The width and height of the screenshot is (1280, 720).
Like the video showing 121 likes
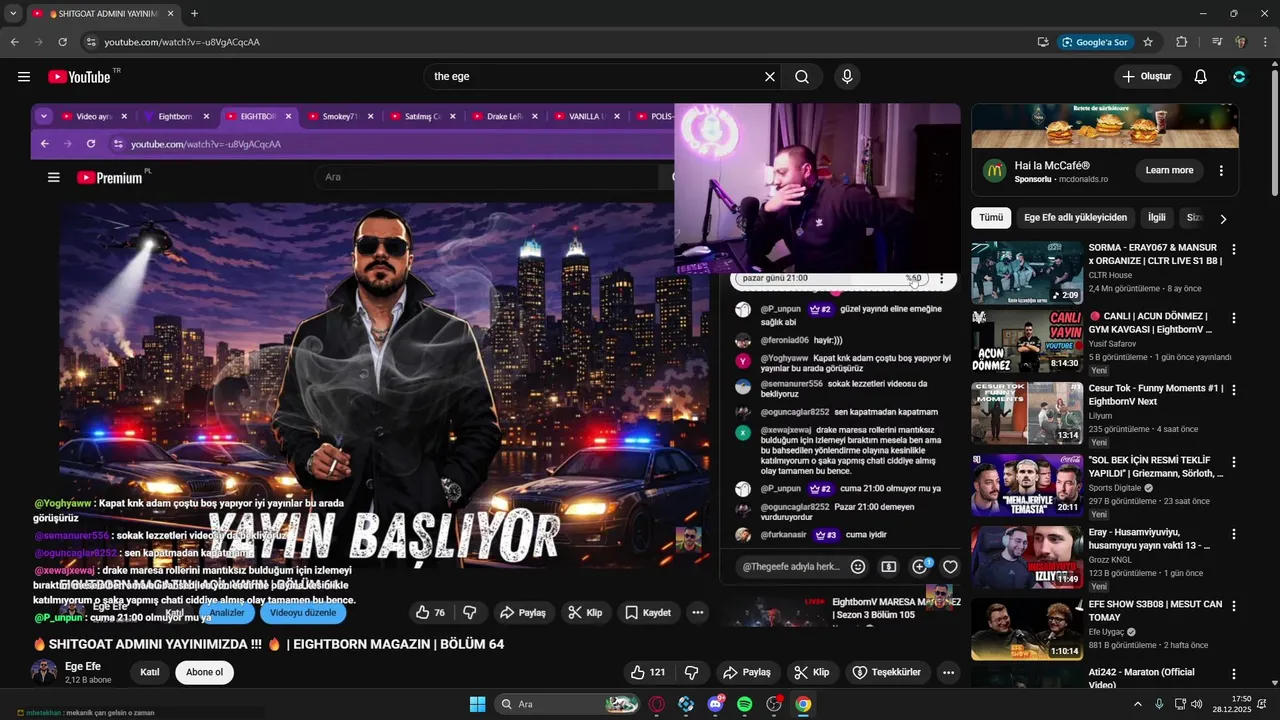[648, 672]
